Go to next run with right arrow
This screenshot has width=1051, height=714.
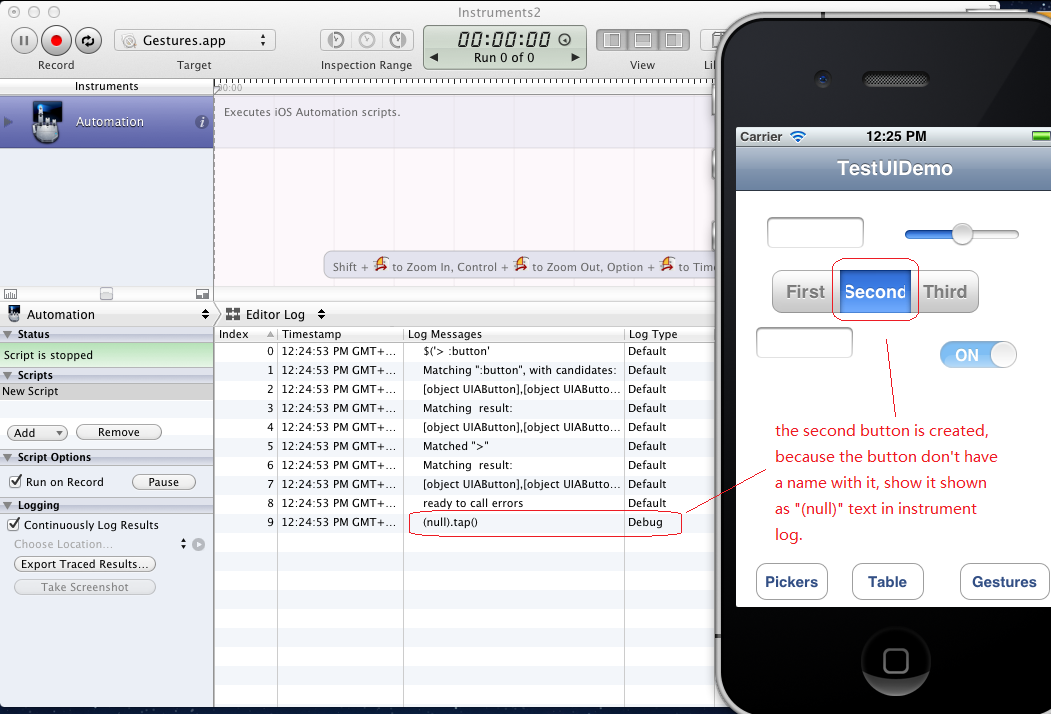point(574,58)
